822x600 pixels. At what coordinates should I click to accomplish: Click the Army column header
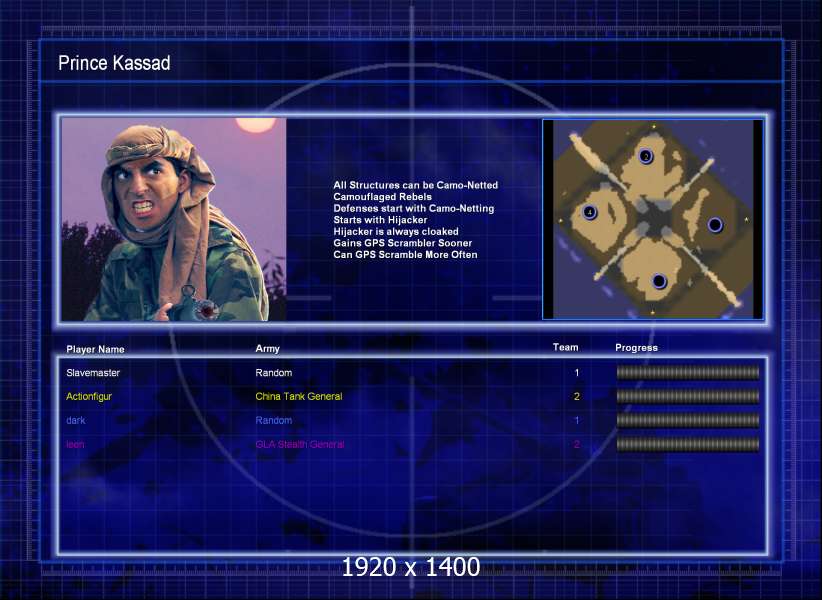coord(267,348)
